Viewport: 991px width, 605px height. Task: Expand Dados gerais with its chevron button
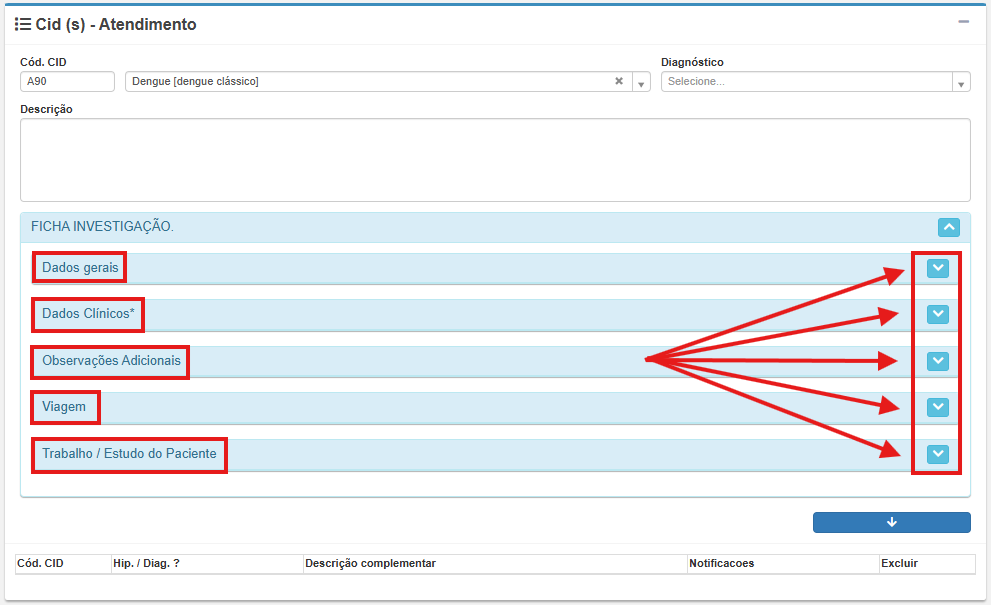[x=937, y=268]
